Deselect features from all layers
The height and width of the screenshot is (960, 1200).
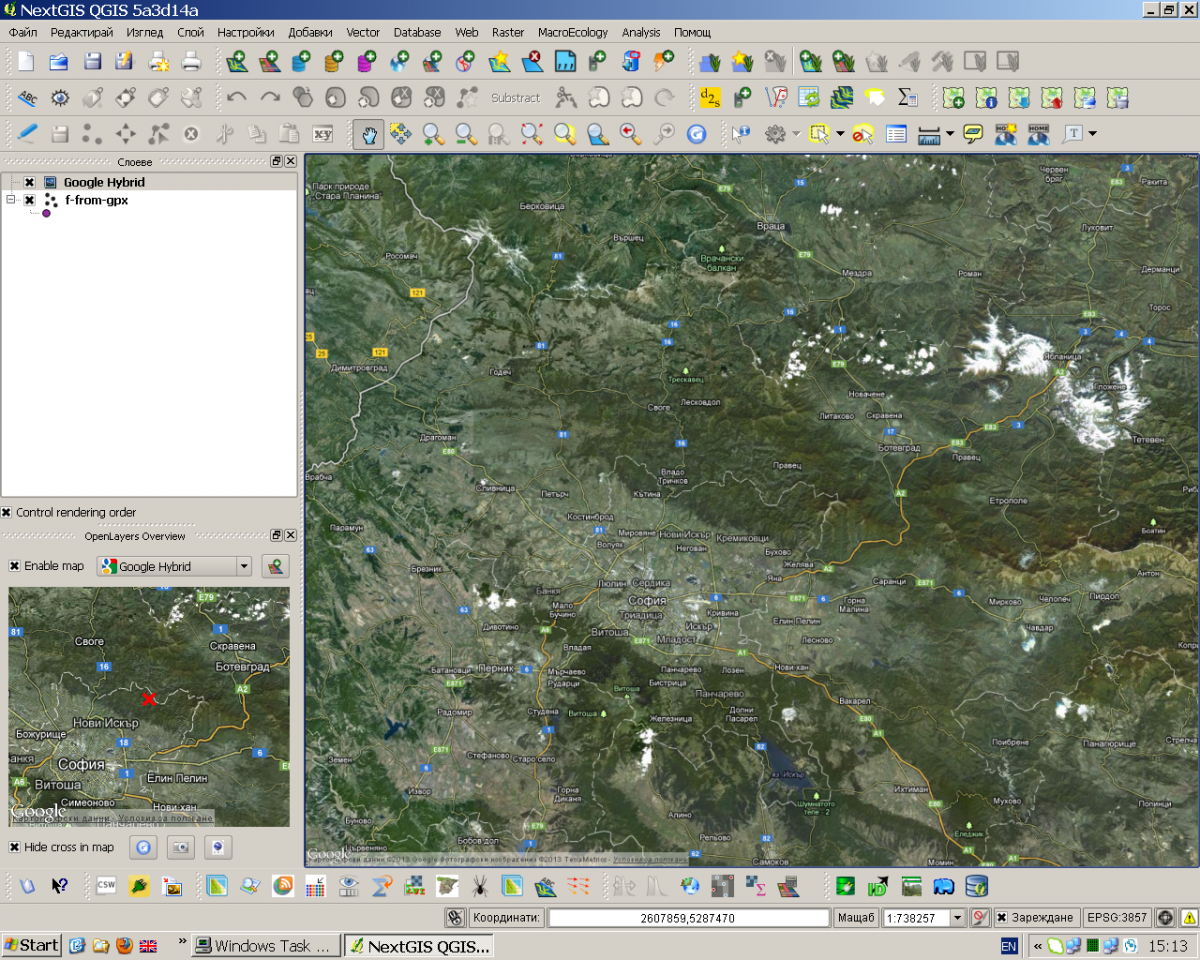tap(863, 134)
